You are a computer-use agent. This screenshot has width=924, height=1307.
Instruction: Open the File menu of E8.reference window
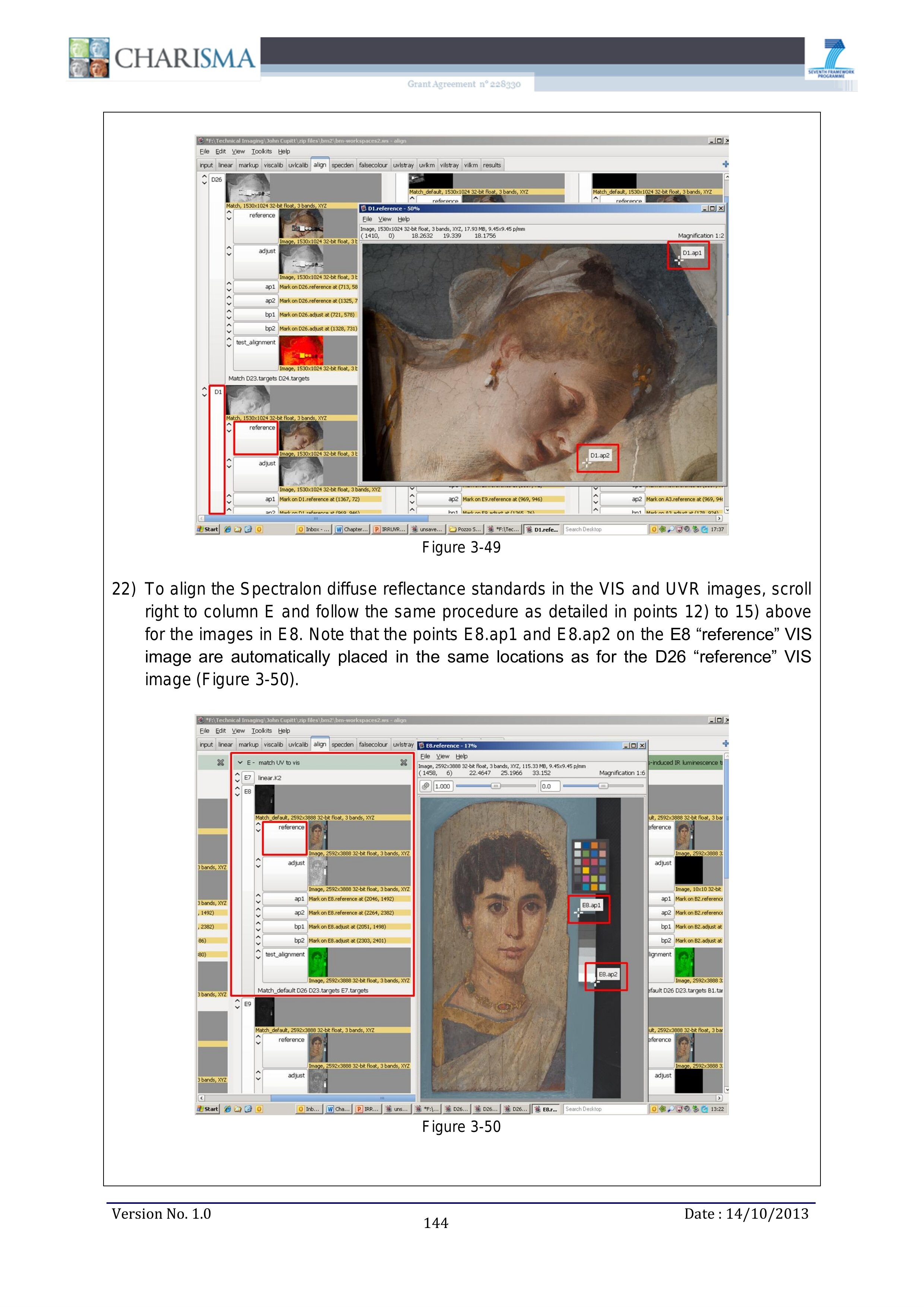[425, 757]
